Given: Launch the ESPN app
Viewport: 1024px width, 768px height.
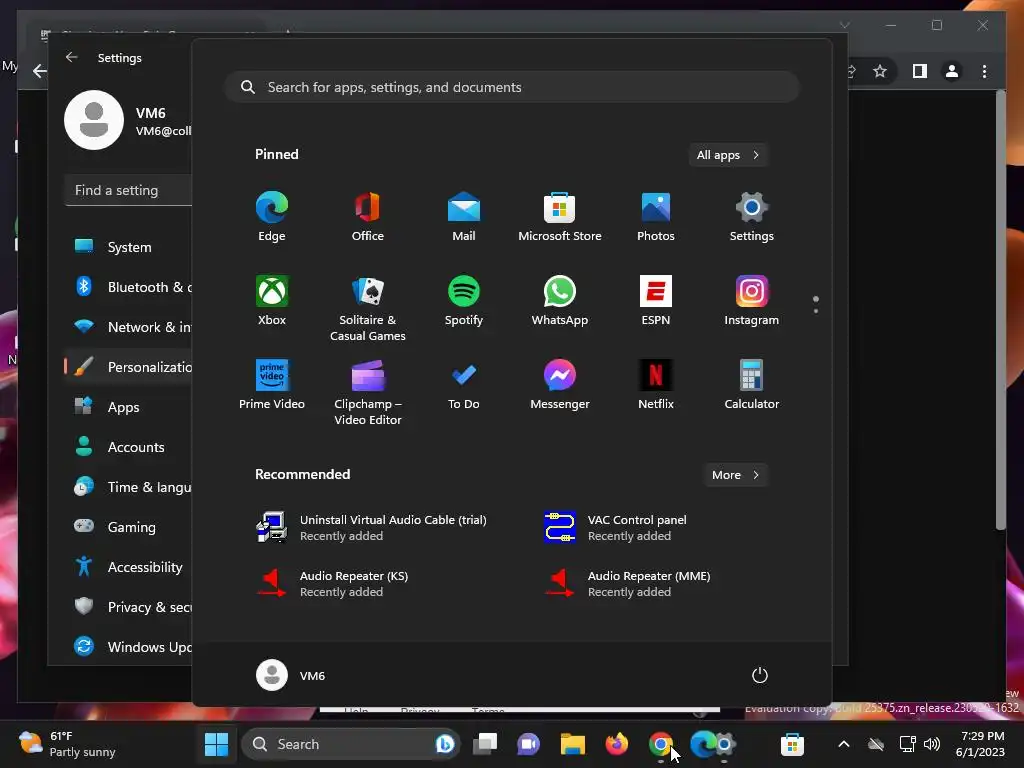Looking at the screenshot, I should tap(656, 300).
